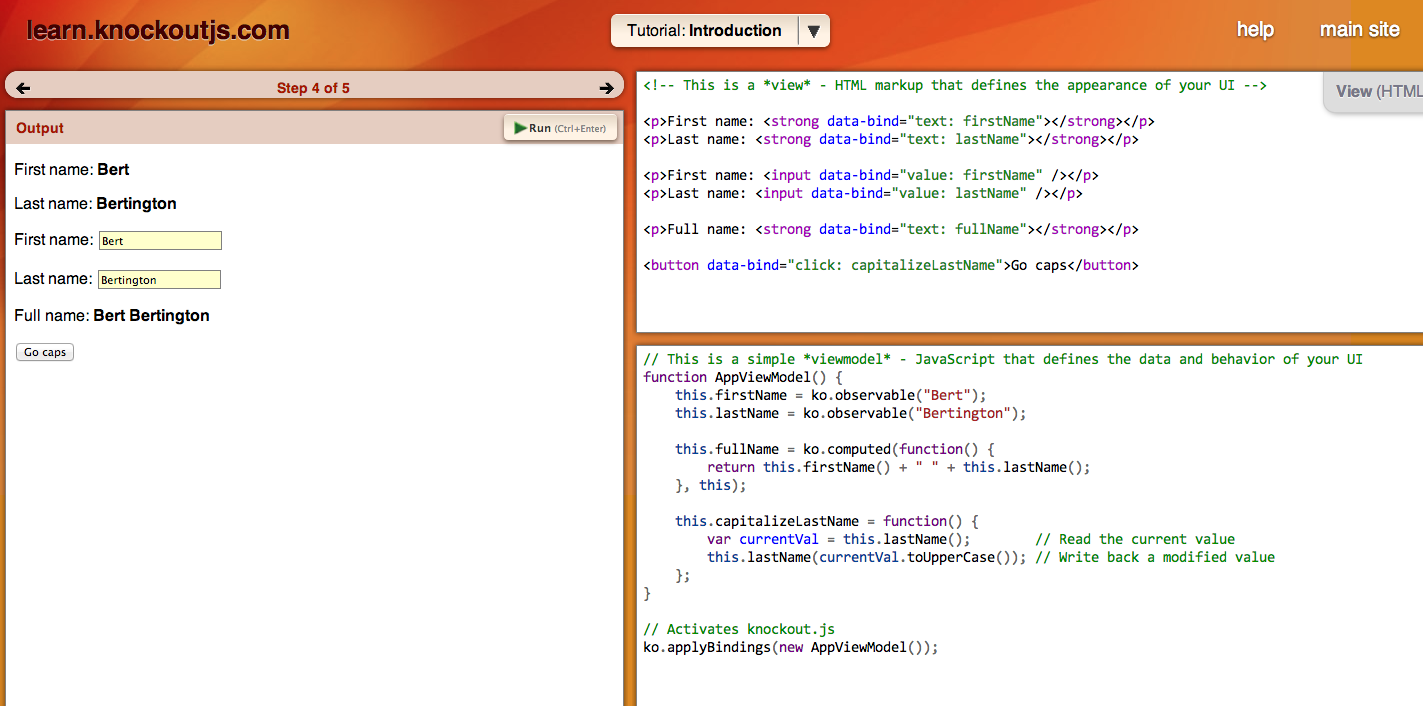Image resolution: width=1423 pixels, height=706 pixels.
Task: Click the "// Read the current value" comment
Action: tap(1135, 540)
